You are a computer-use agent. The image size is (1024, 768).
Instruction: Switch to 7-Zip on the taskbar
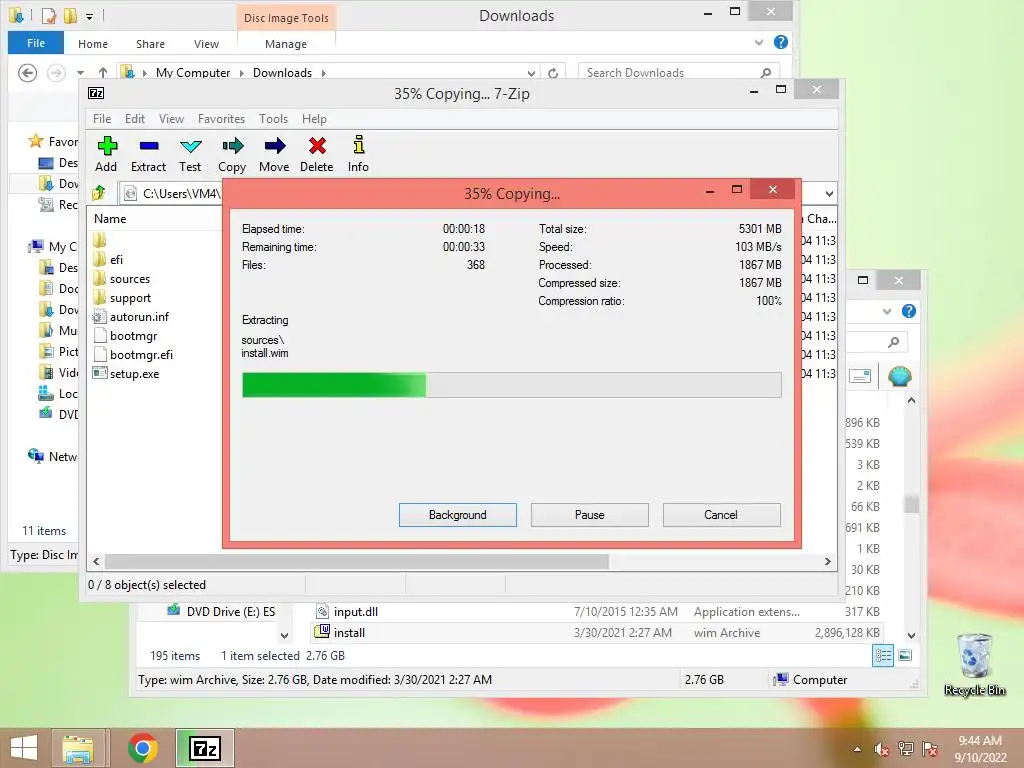[x=205, y=748]
